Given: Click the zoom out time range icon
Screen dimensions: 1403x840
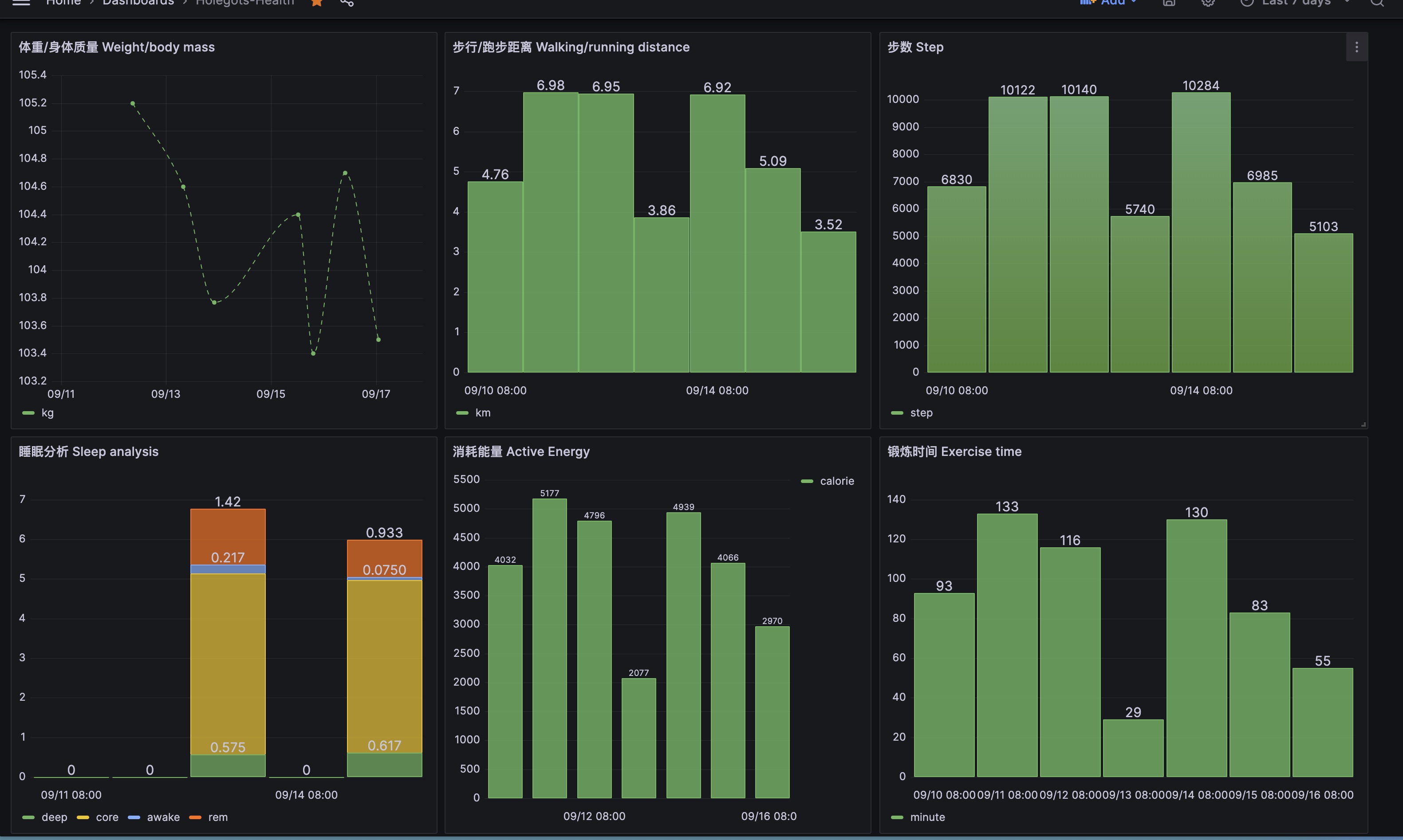Looking at the screenshot, I should (x=1376, y=2).
